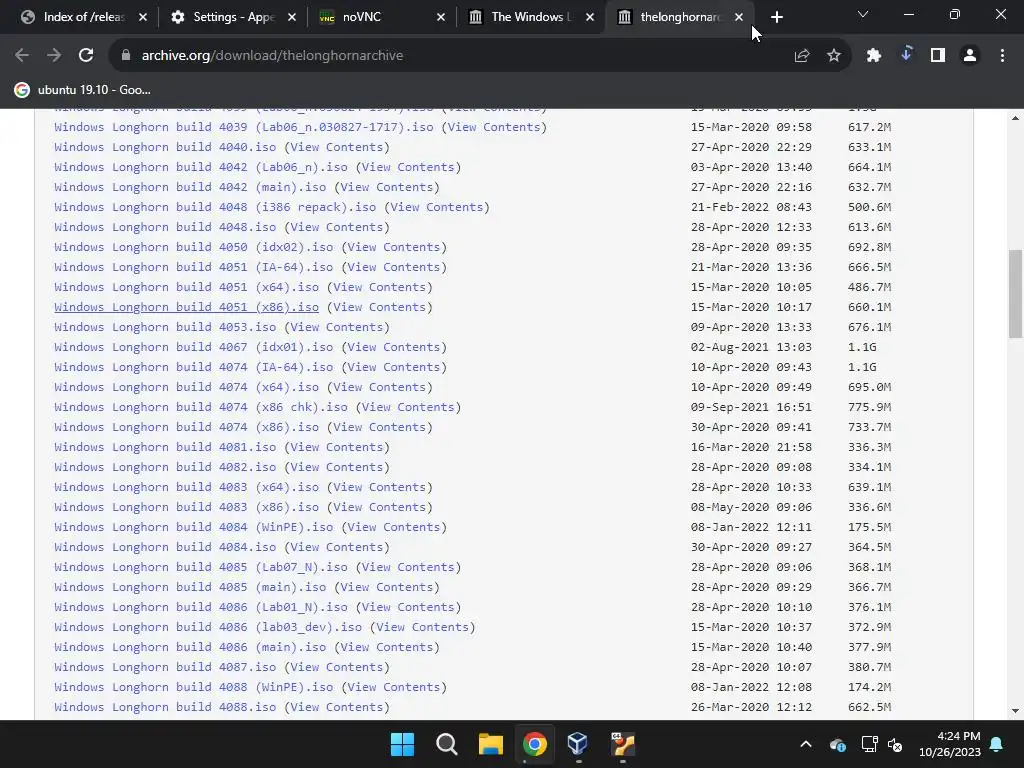
Task: Show hidden system tray icons chevron
Action: pyautogui.click(x=806, y=744)
